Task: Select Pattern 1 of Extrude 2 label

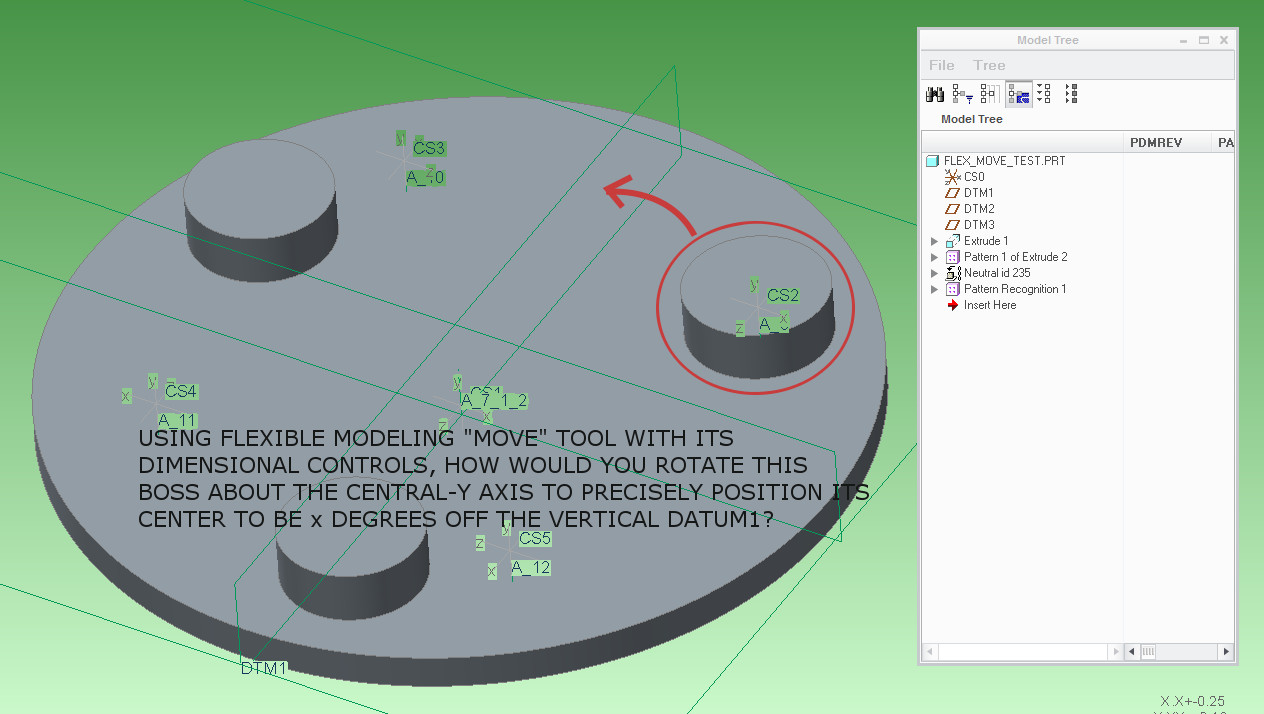Action: (x=1016, y=257)
